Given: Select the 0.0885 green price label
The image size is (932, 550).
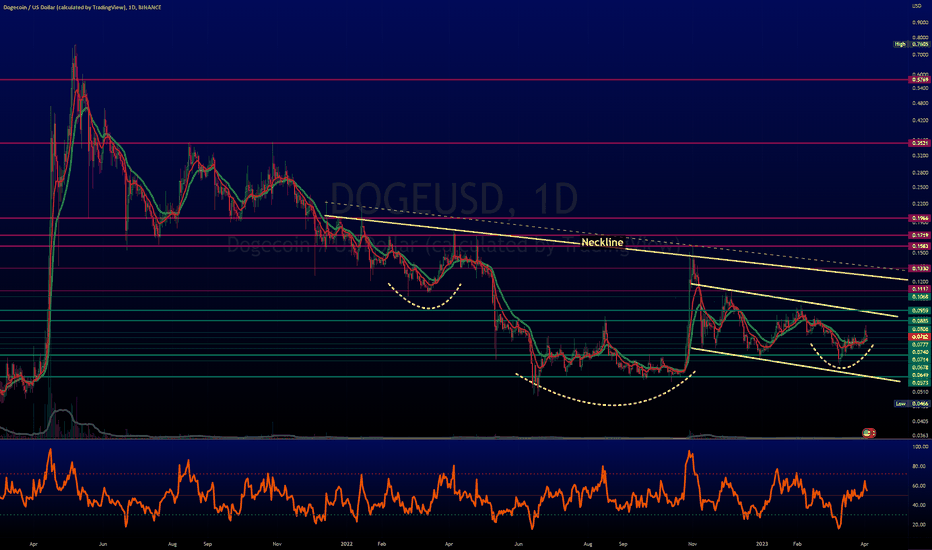Looking at the screenshot, I should tap(920, 321).
